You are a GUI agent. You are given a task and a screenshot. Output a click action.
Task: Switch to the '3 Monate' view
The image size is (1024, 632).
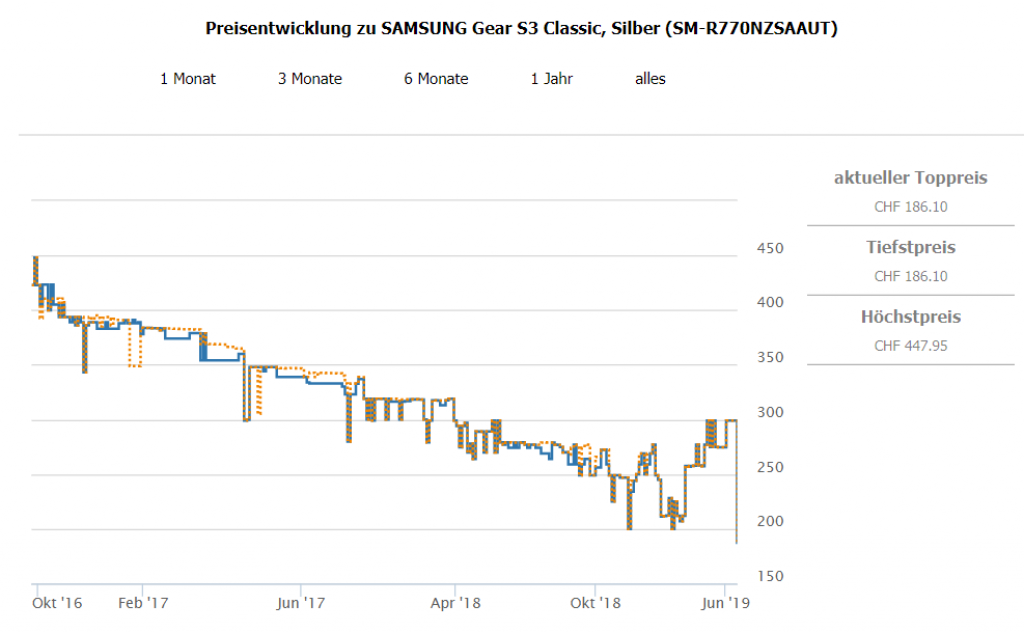pos(310,79)
